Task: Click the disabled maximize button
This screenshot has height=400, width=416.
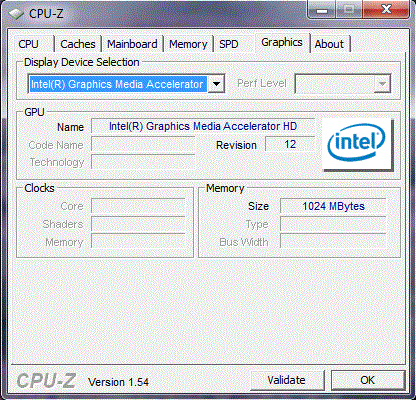Action: click(x=349, y=10)
